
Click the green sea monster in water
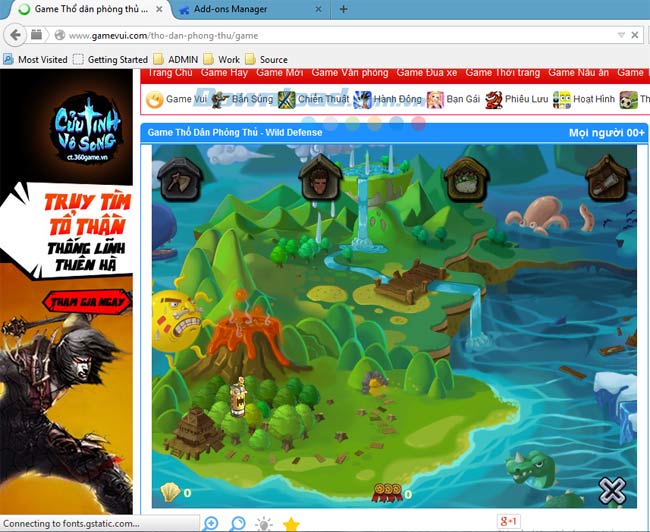click(533, 467)
